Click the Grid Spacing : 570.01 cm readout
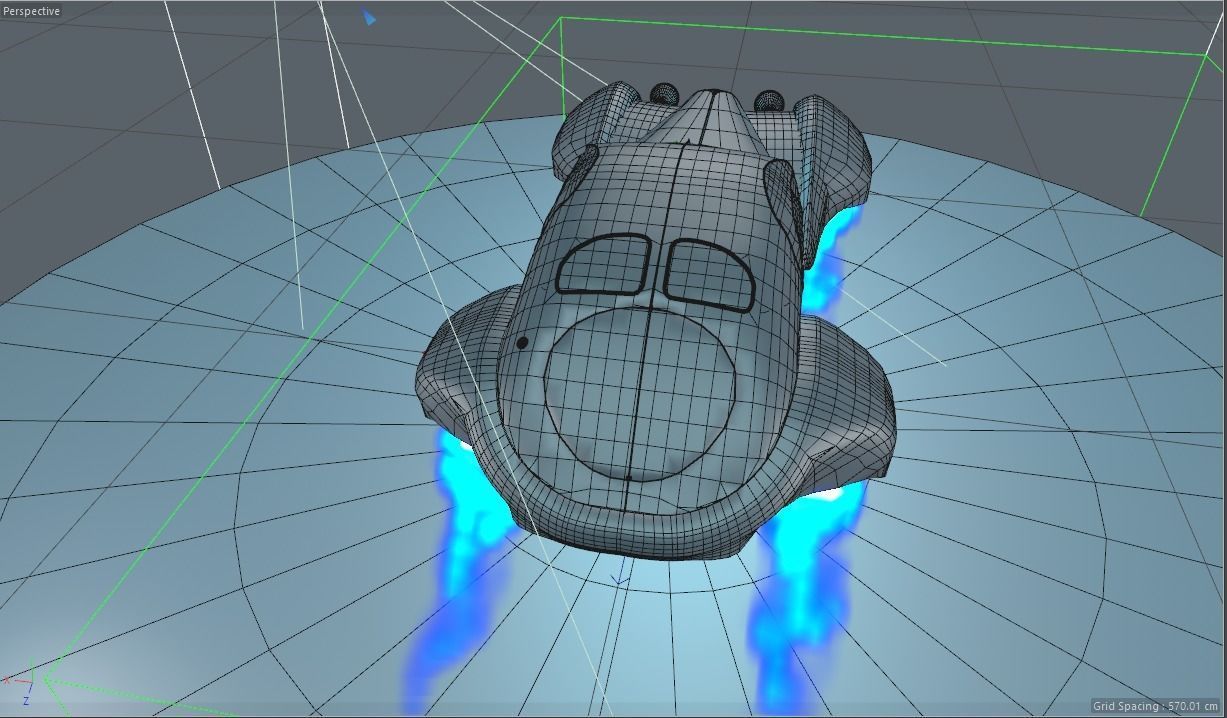 [x=1155, y=706]
